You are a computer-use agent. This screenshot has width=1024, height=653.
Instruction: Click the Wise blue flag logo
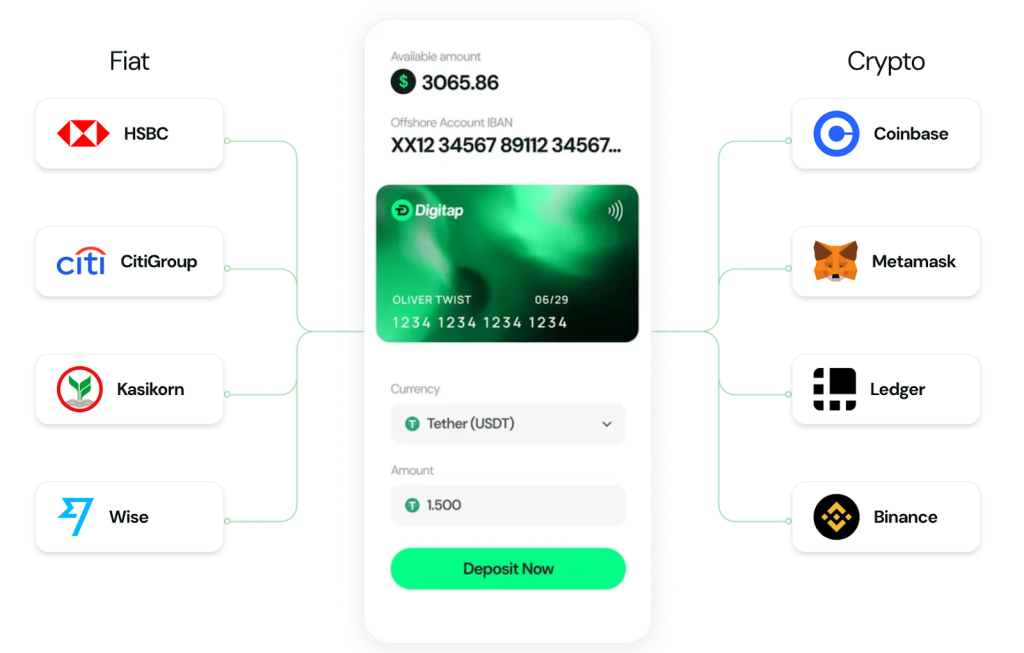[x=76, y=517]
